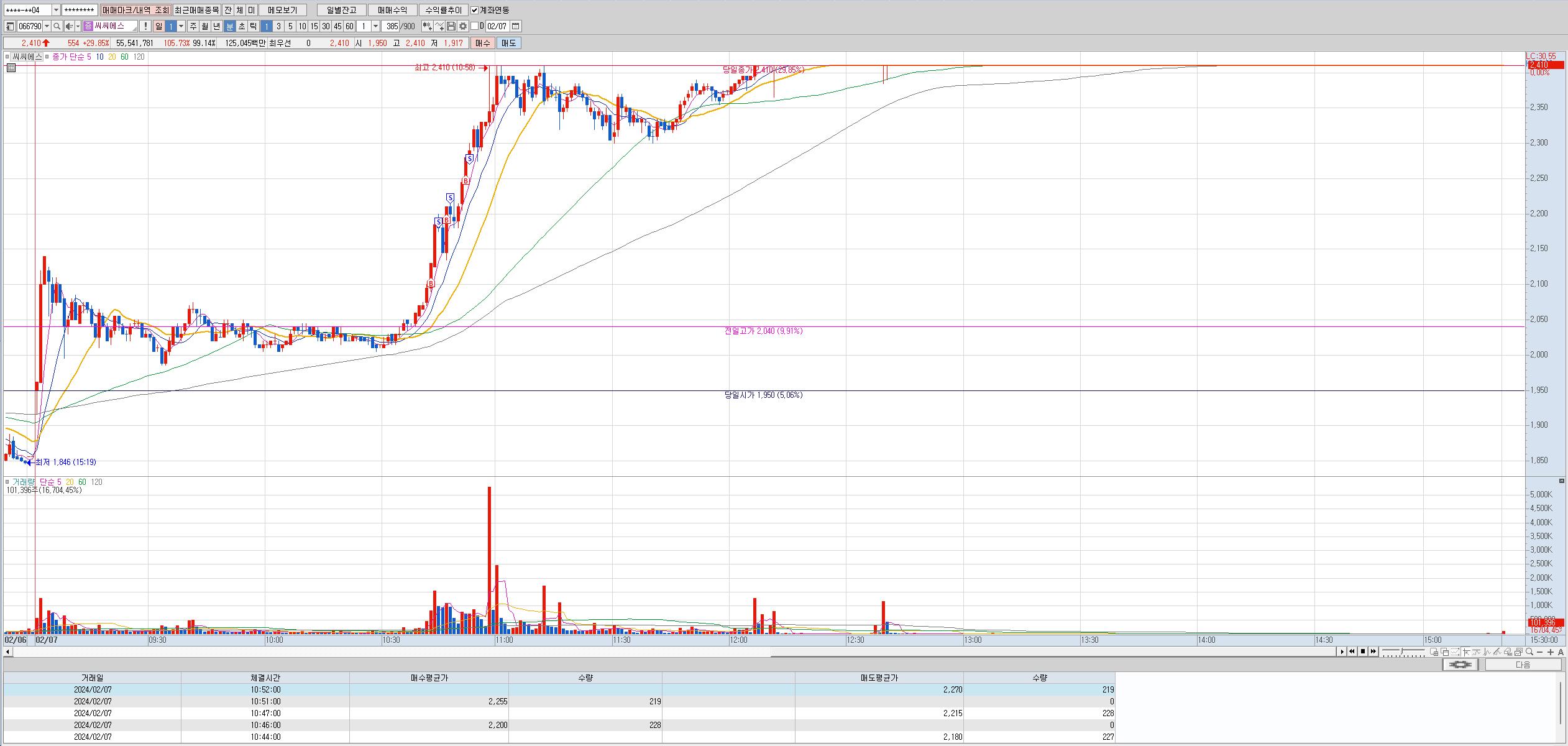
Task: Click the save chart floppy icon
Action: tap(451, 26)
